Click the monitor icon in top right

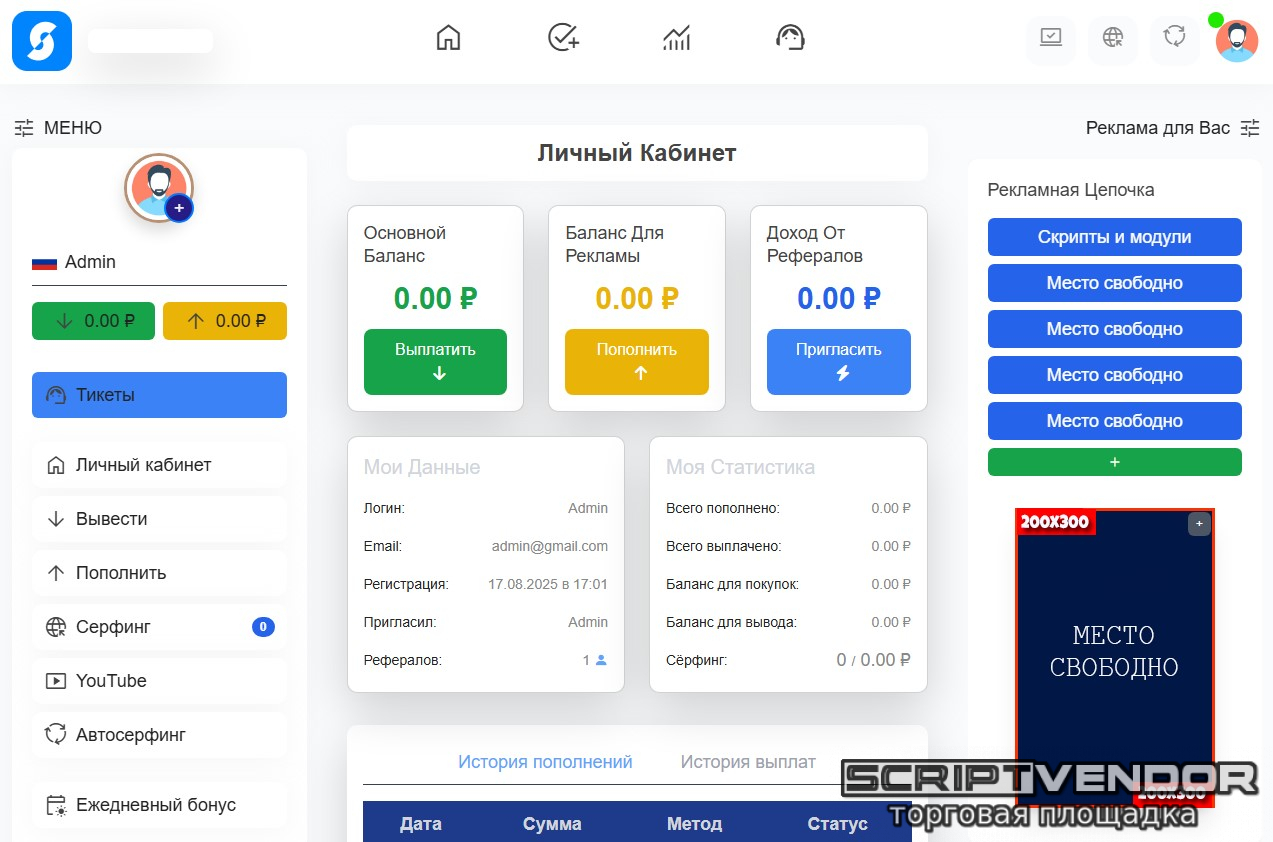coord(1051,39)
